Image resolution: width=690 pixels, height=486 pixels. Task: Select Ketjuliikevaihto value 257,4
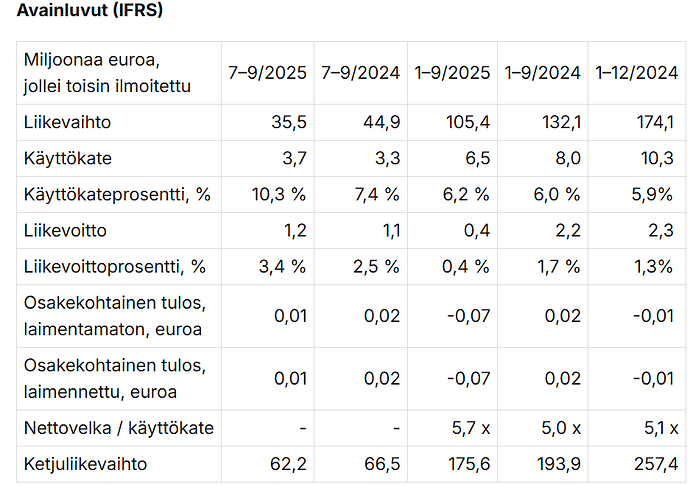[x=654, y=464]
